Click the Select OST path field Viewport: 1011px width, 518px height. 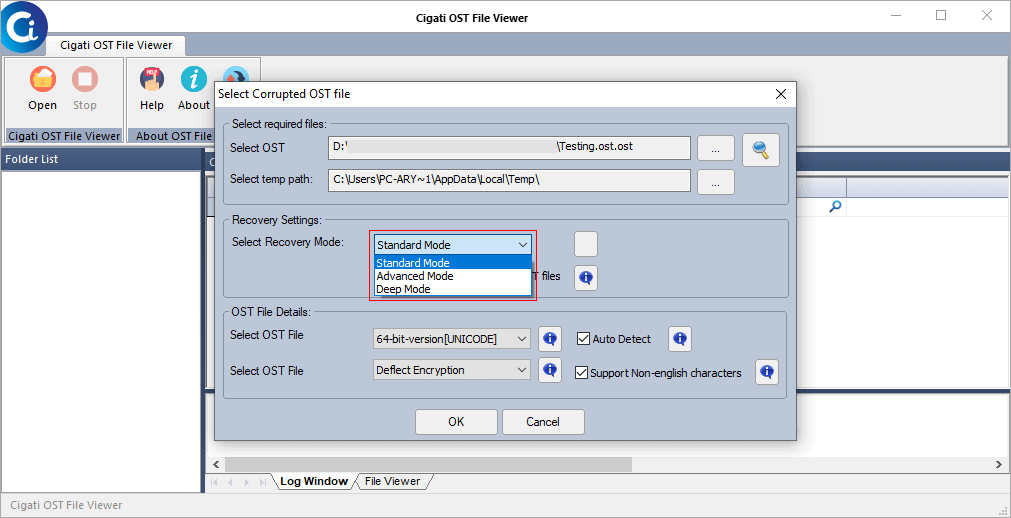point(509,147)
